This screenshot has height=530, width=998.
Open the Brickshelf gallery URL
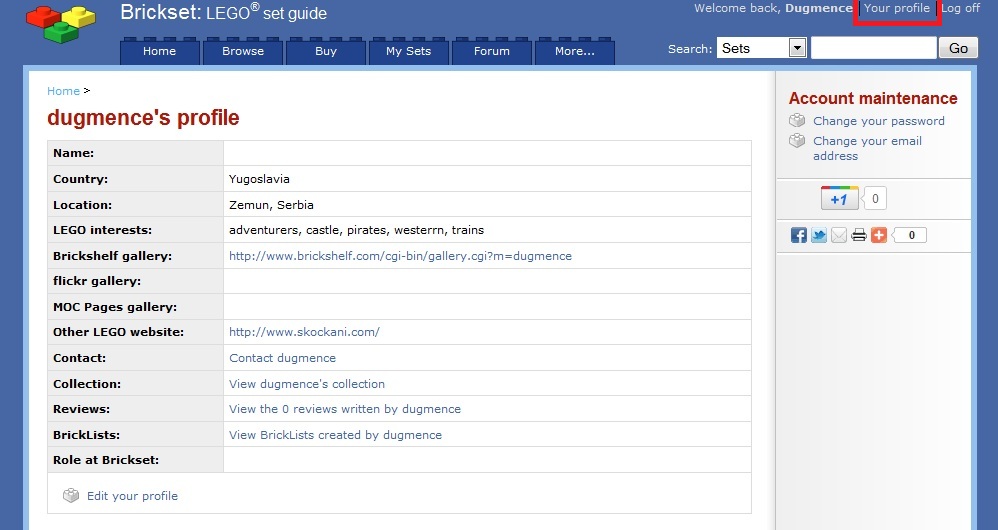400,256
